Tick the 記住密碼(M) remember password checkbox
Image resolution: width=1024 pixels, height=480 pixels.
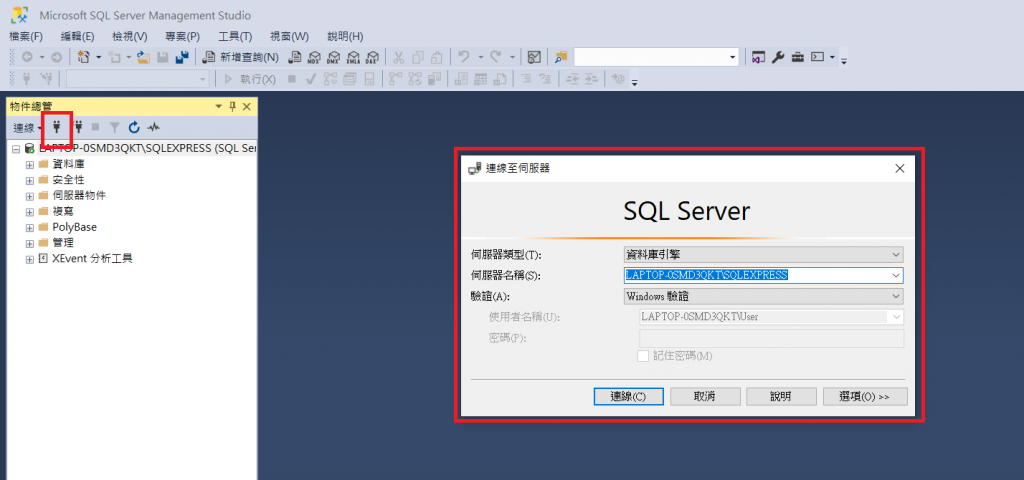click(643, 356)
